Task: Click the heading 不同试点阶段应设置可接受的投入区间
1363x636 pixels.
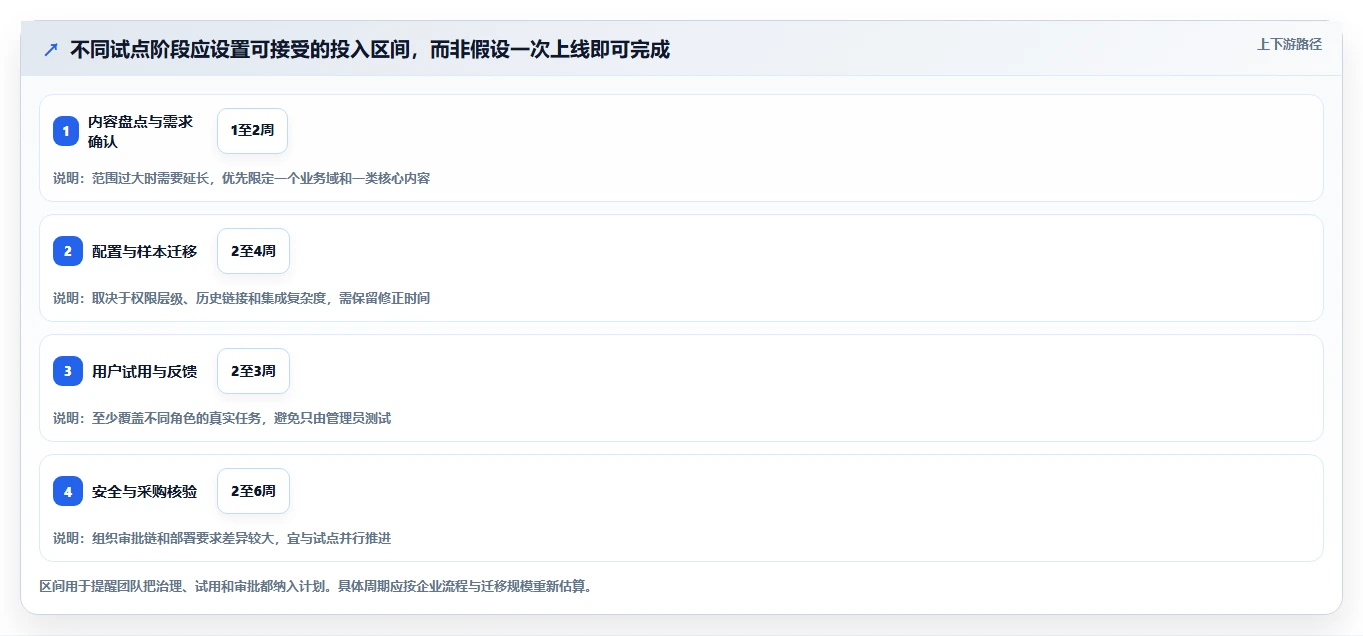Action: point(370,50)
